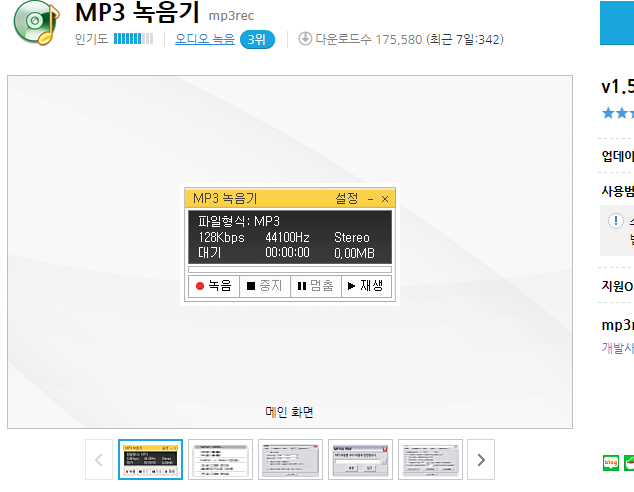Click the 녹음 record button in preview

(x=214, y=286)
